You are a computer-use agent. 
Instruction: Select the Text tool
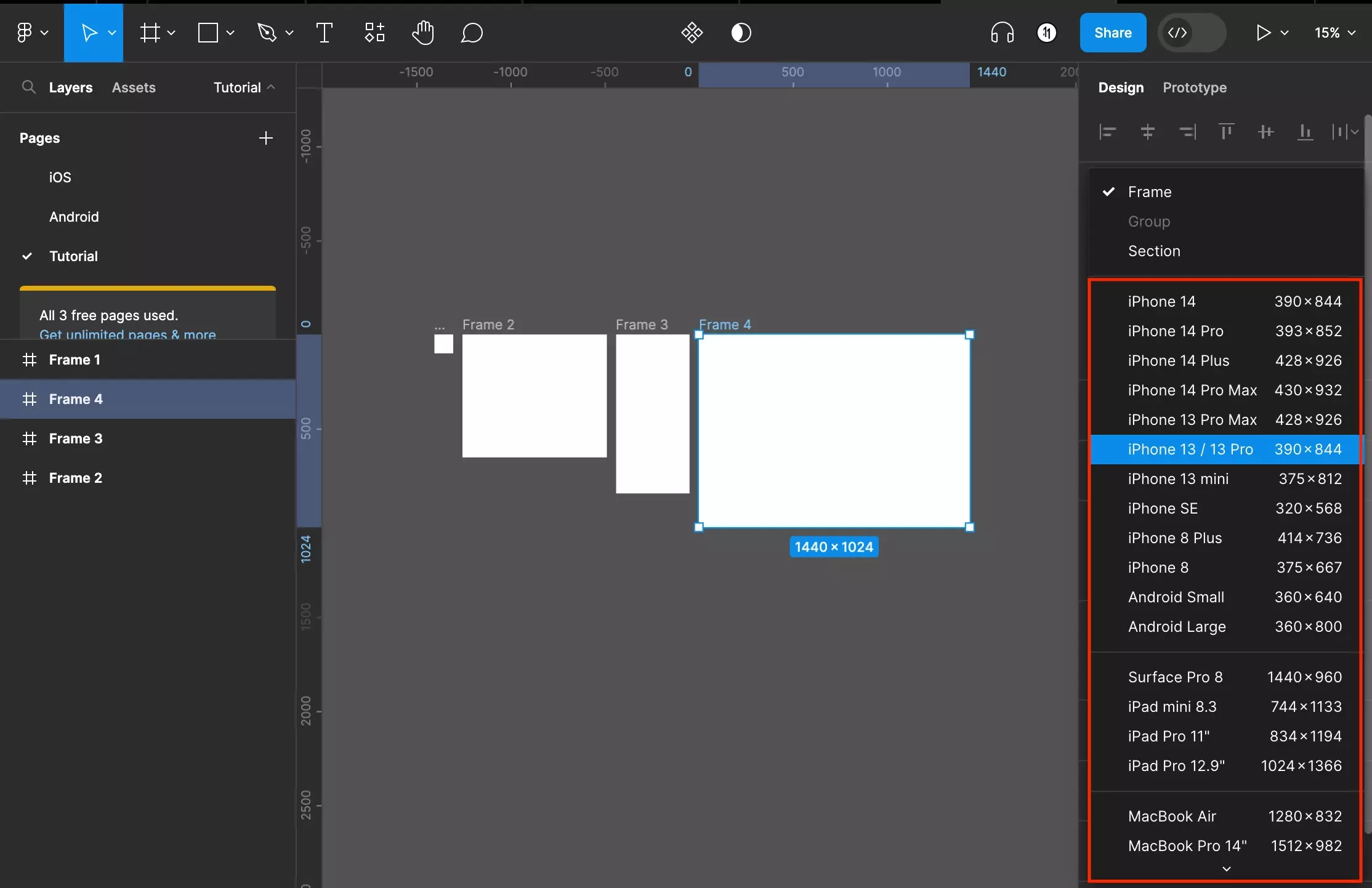click(x=324, y=32)
